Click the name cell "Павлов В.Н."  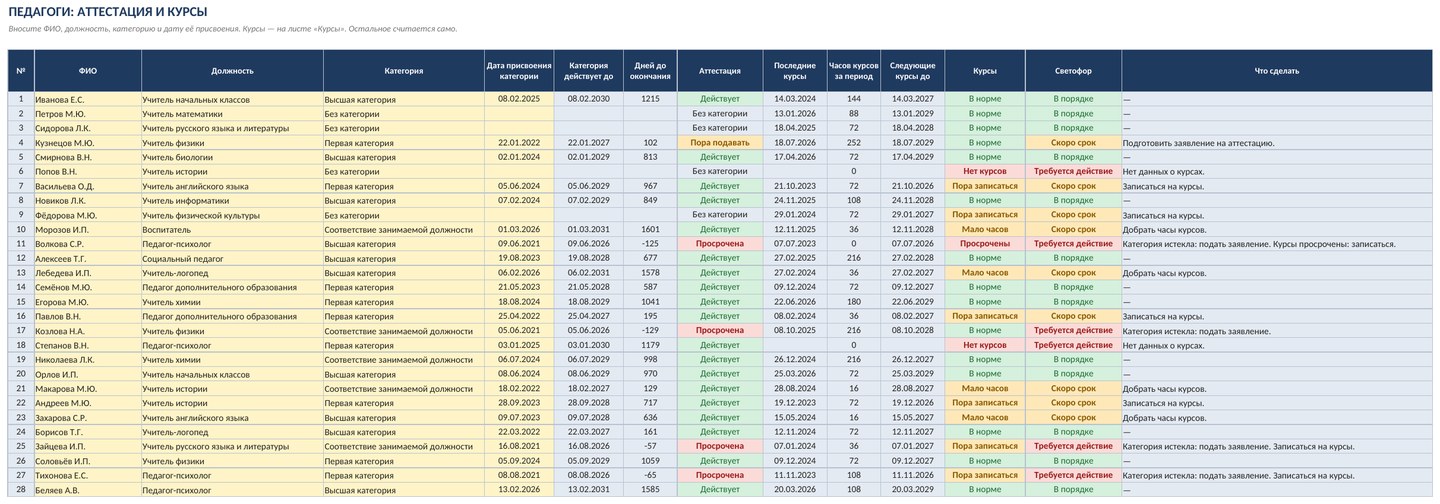pyautogui.click(x=88, y=317)
